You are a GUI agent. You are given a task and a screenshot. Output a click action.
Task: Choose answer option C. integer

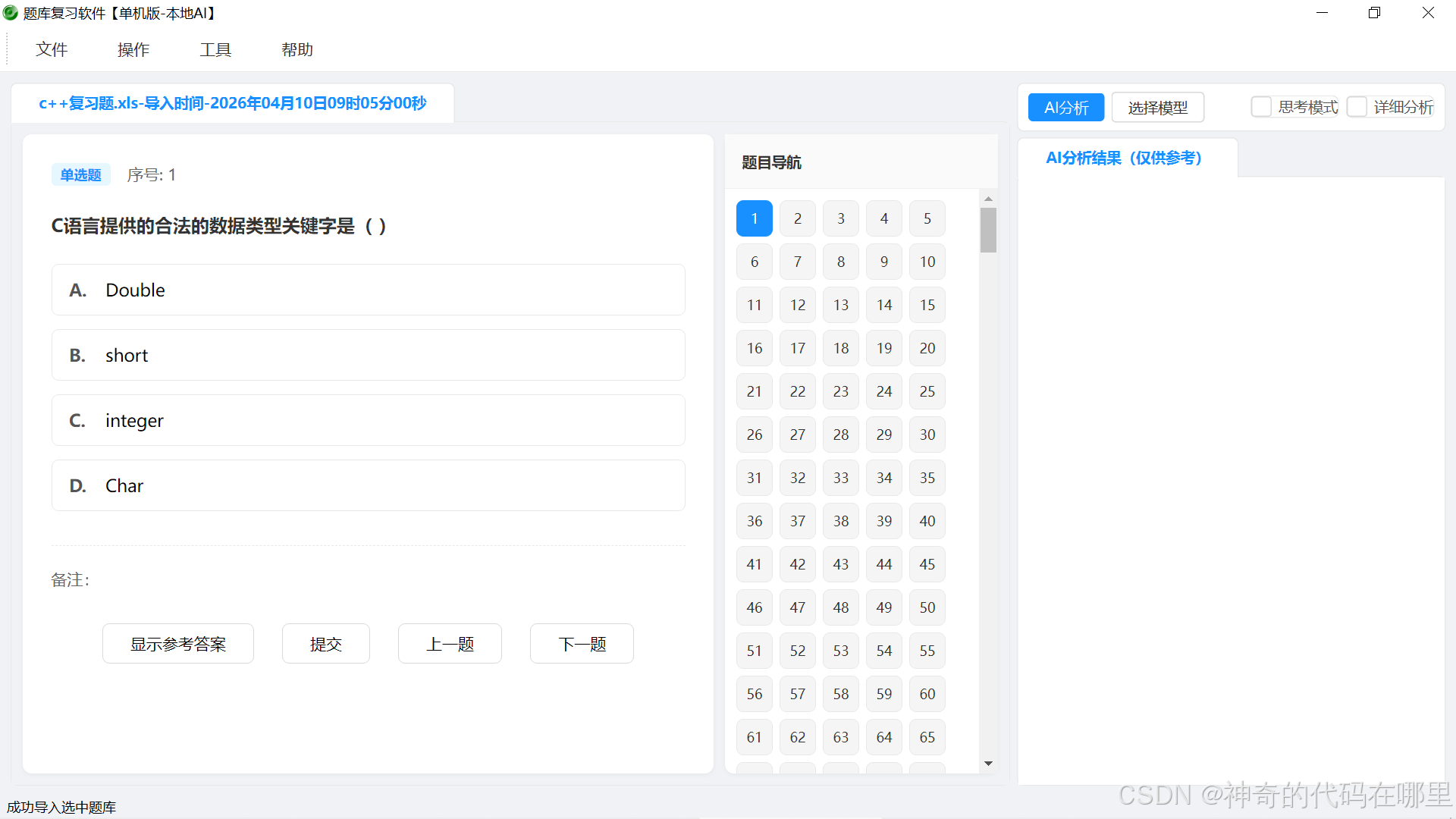click(369, 420)
